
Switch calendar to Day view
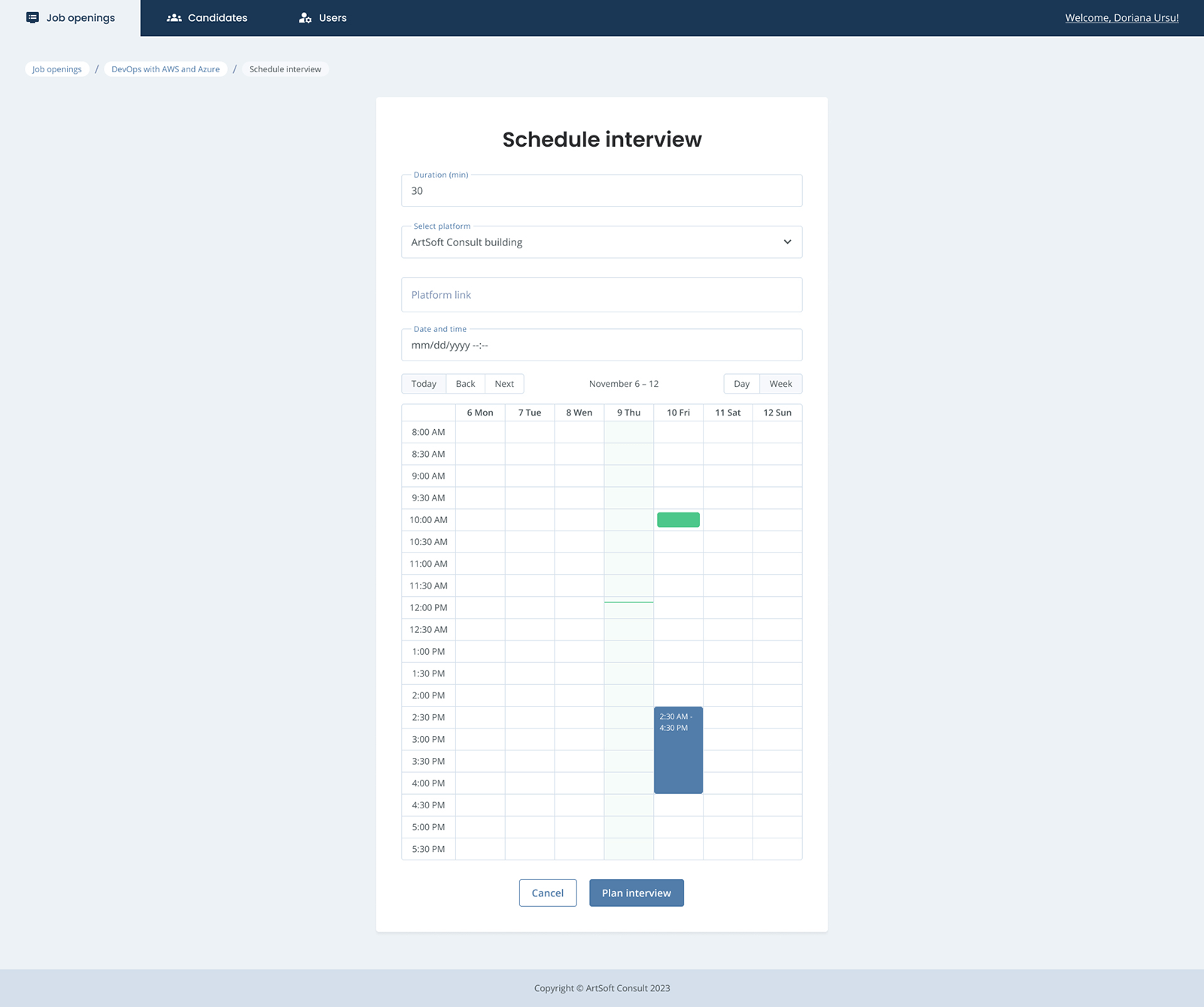click(x=742, y=384)
